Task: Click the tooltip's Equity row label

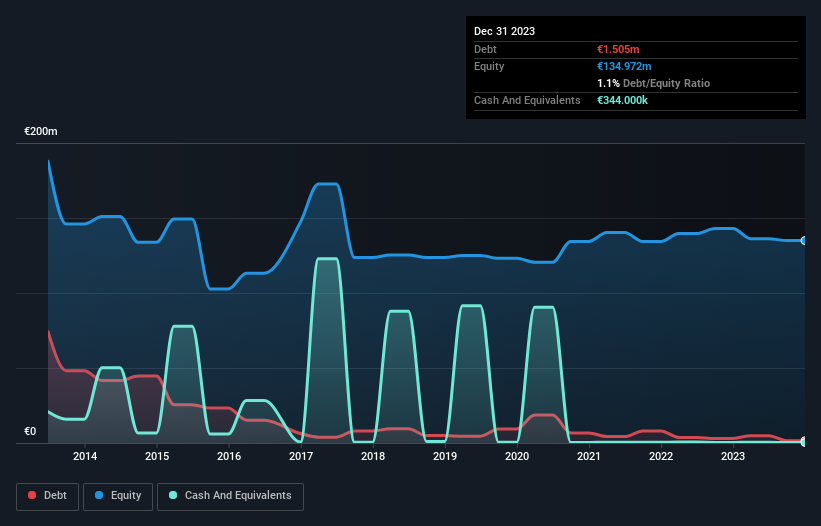Action: [489, 66]
